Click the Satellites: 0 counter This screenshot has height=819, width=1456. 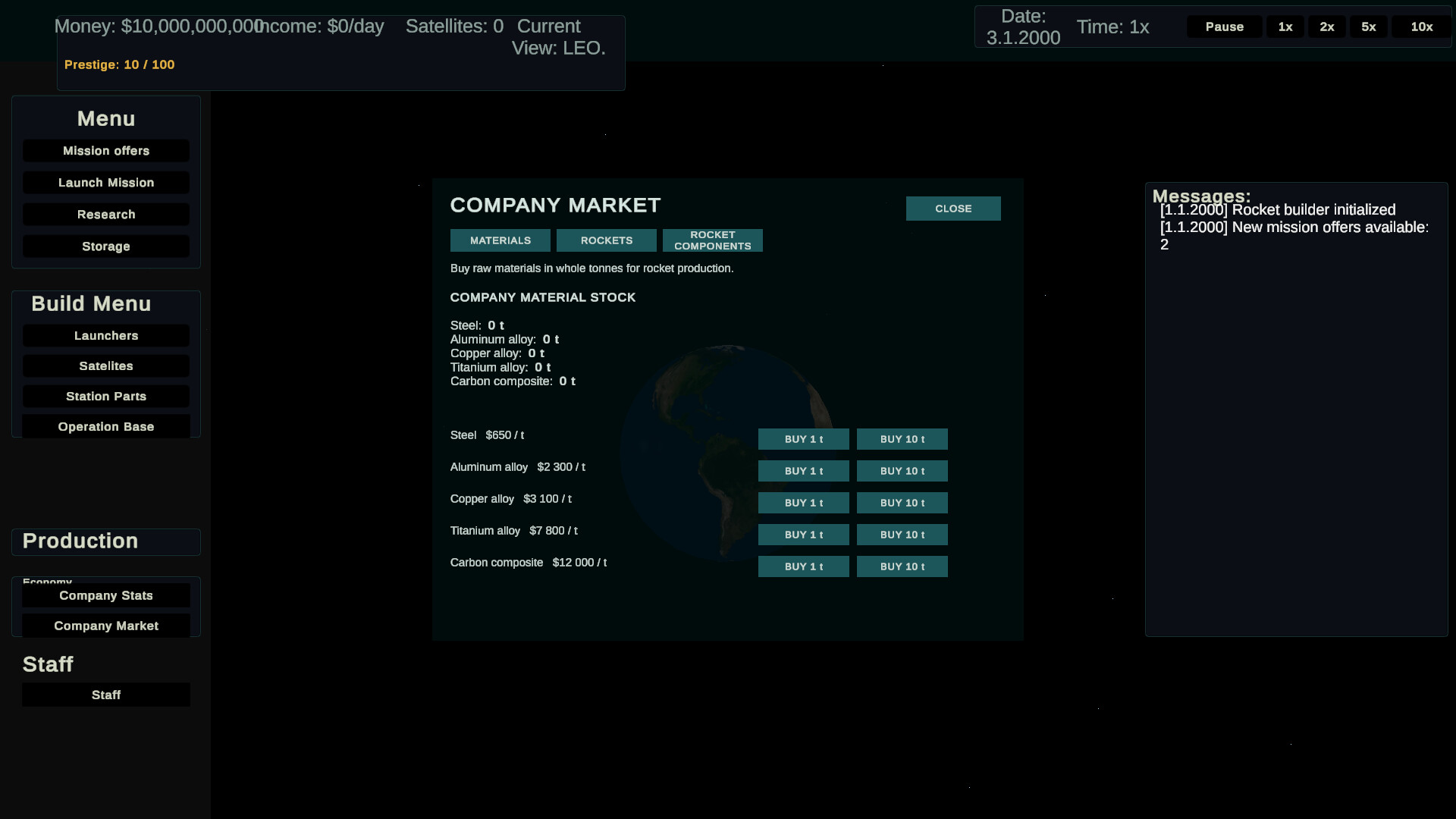point(454,27)
